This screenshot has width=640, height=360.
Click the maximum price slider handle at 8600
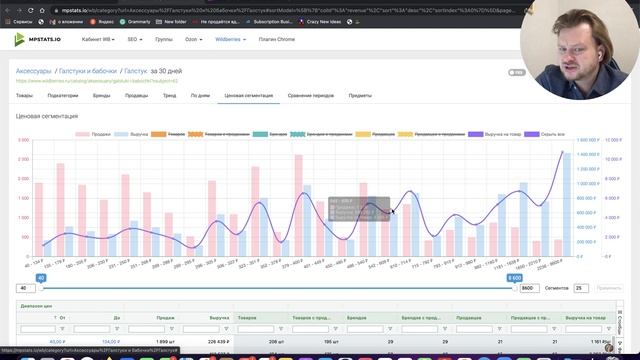[514, 288]
